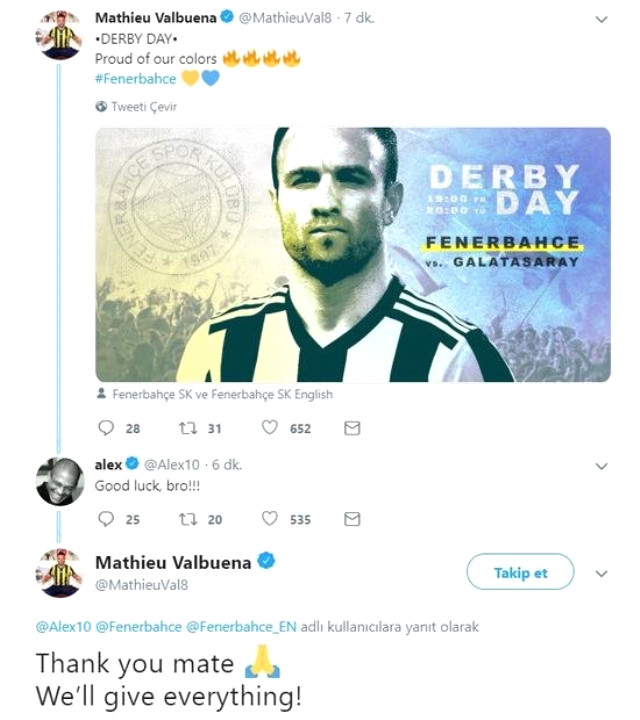Open alex's profile picture

pyautogui.click(x=59, y=481)
